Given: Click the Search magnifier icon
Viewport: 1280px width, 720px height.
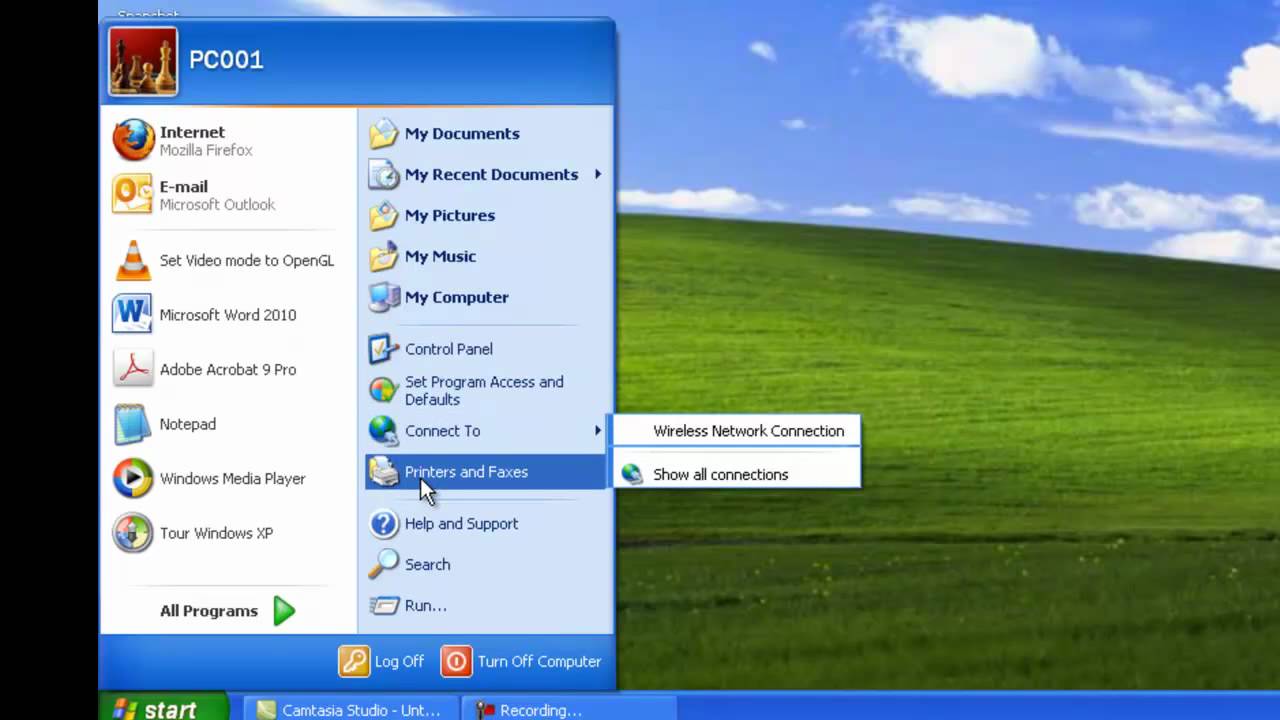Looking at the screenshot, I should click(x=384, y=564).
